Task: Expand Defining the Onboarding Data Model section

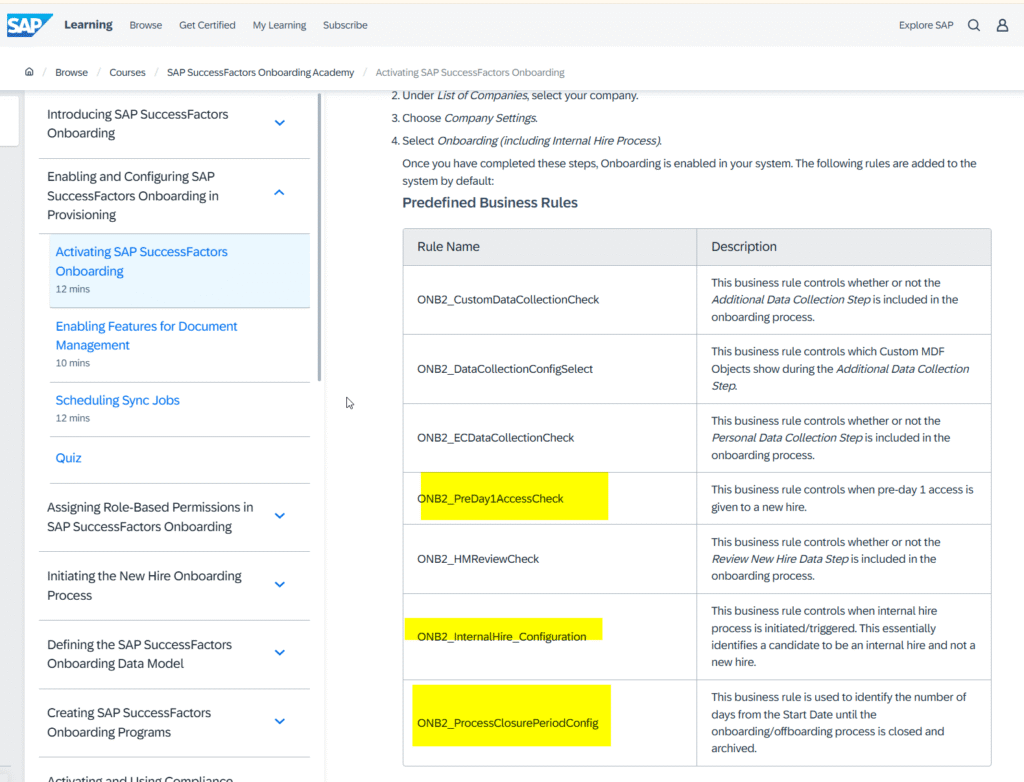Action: point(280,653)
